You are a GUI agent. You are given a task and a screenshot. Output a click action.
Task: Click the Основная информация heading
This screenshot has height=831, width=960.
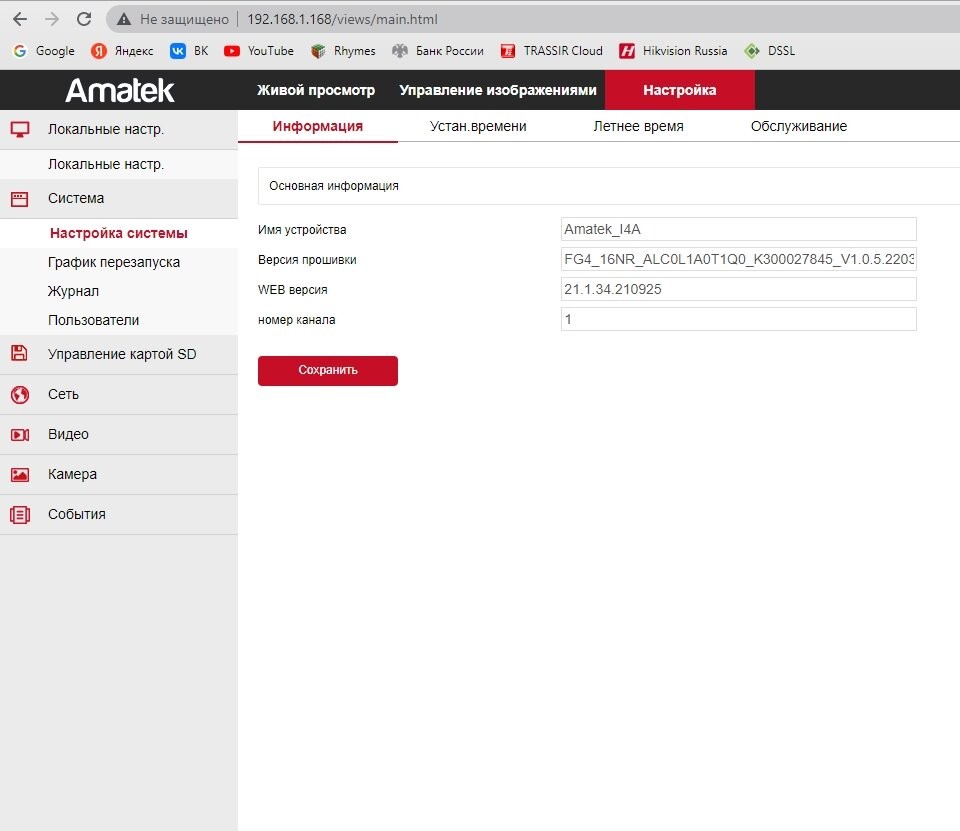coord(334,186)
